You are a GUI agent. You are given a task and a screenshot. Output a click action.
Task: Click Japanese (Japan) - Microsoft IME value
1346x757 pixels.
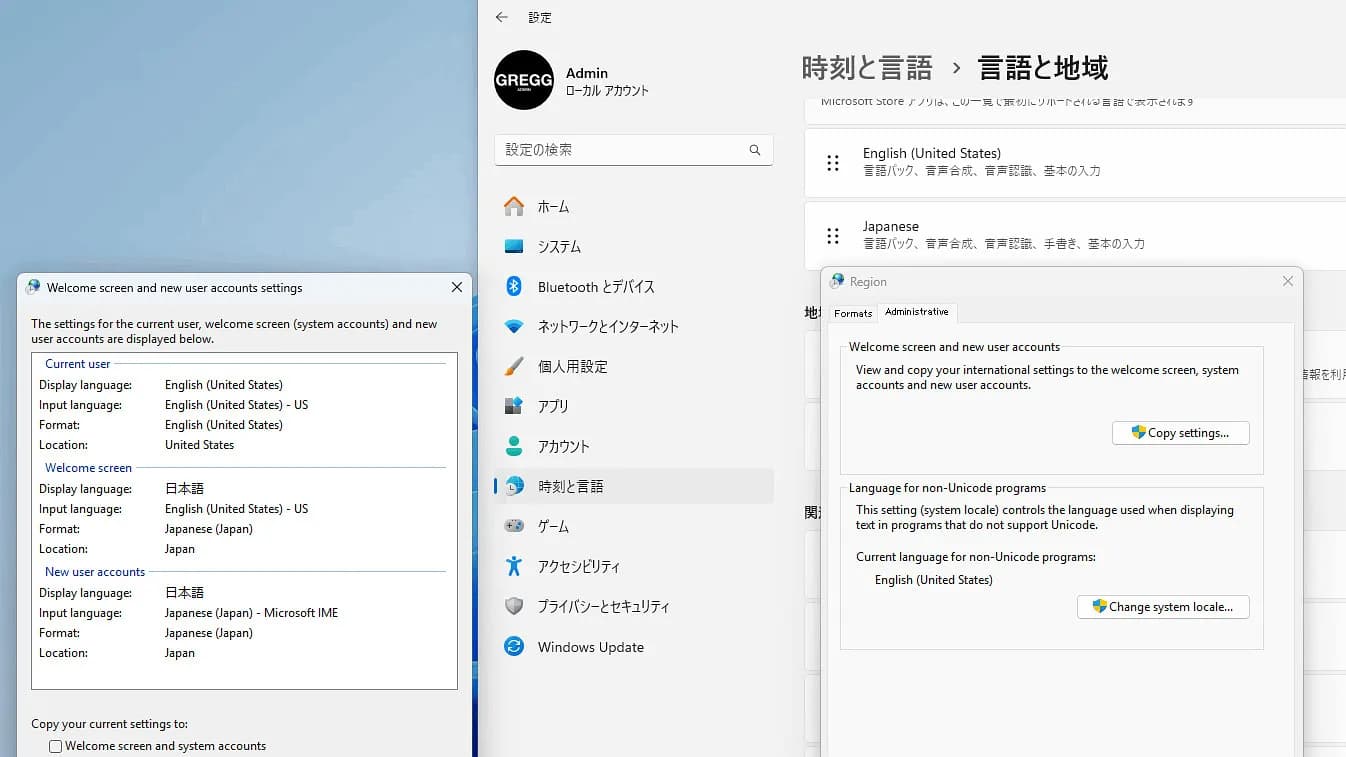(x=251, y=613)
